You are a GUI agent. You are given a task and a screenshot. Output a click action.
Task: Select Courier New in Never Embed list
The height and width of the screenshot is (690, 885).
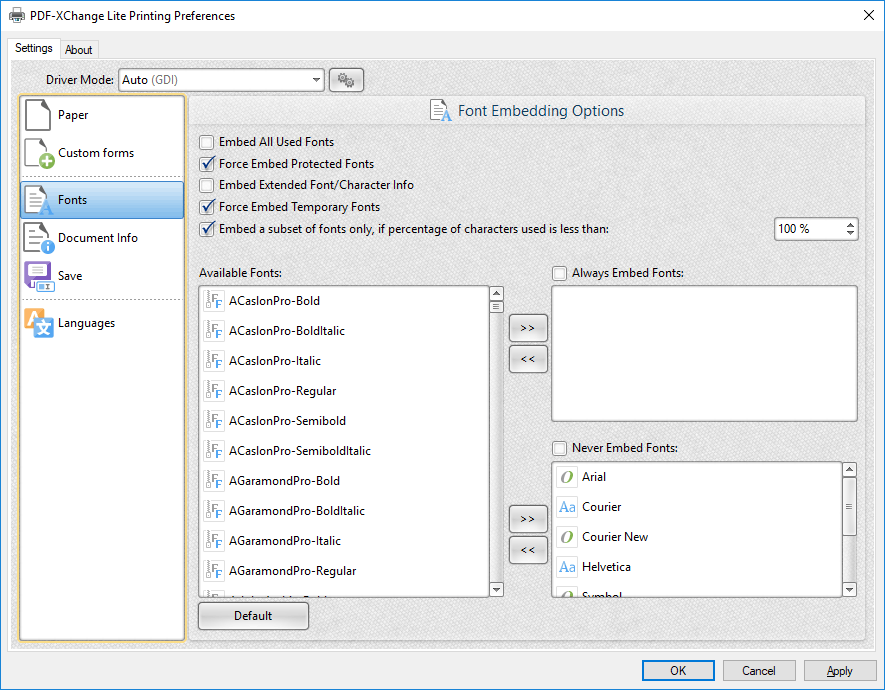click(x=698, y=537)
